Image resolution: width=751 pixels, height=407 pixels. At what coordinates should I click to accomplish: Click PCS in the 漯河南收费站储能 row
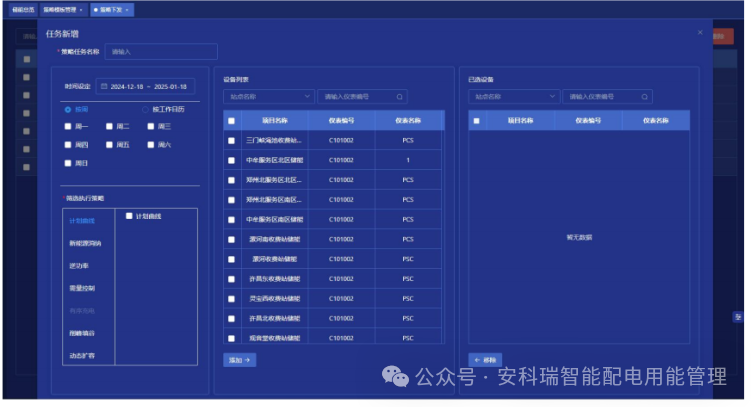pyautogui.click(x=408, y=239)
